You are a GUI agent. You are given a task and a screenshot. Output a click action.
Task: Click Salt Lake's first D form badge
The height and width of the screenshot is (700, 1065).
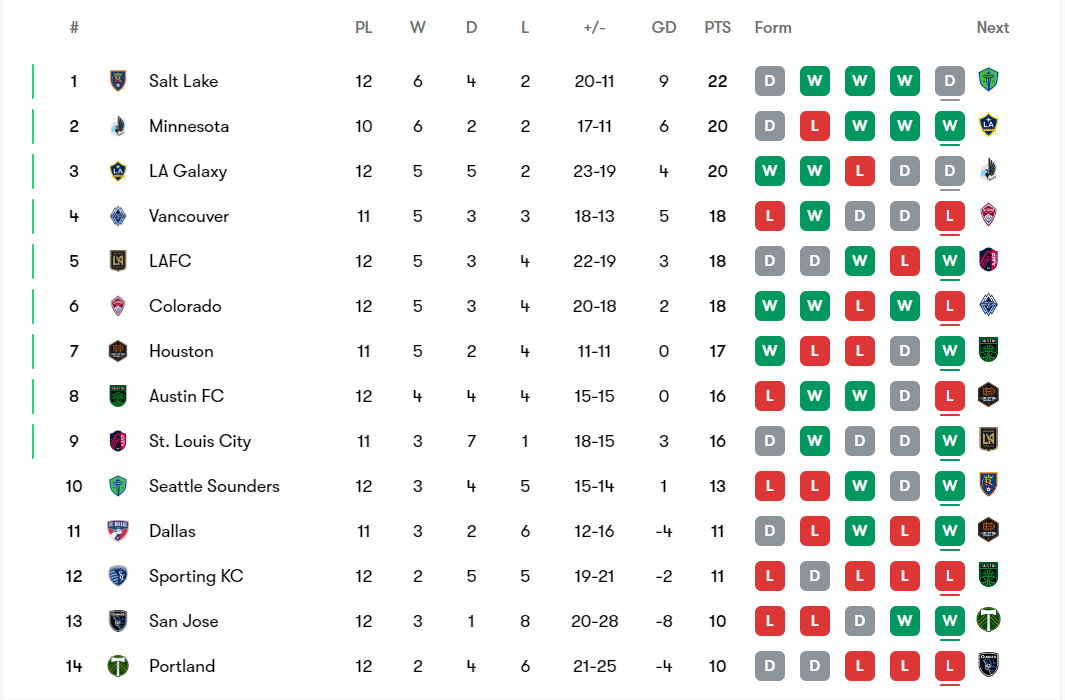pyautogui.click(x=769, y=81)
